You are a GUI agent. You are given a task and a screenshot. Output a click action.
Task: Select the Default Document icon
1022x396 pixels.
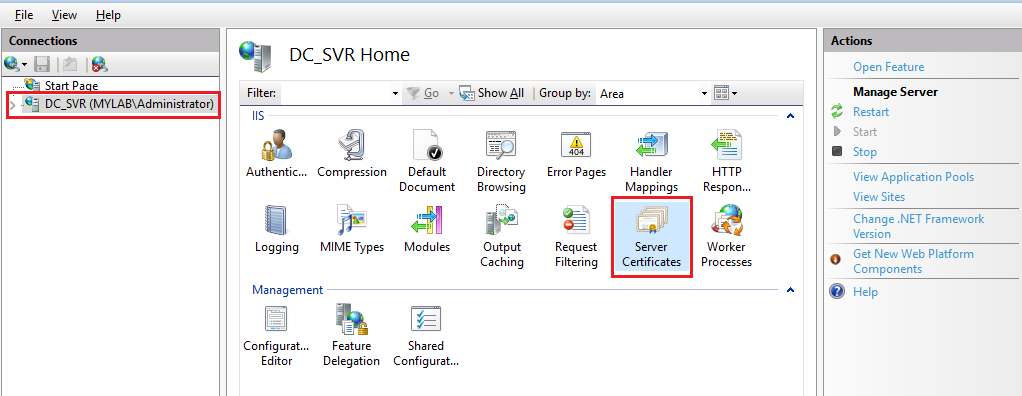pyautogui.click(x=427, y=145)
